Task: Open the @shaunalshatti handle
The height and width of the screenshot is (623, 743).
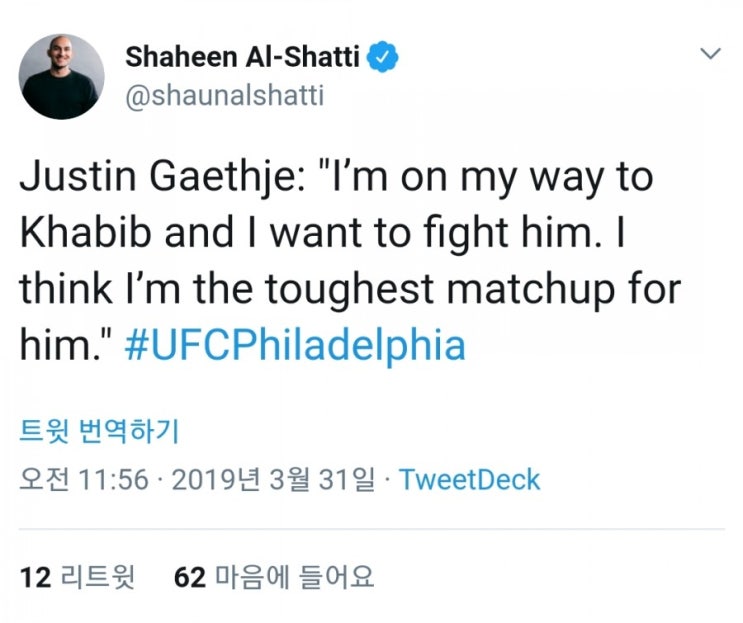Action: click(225, 95)
